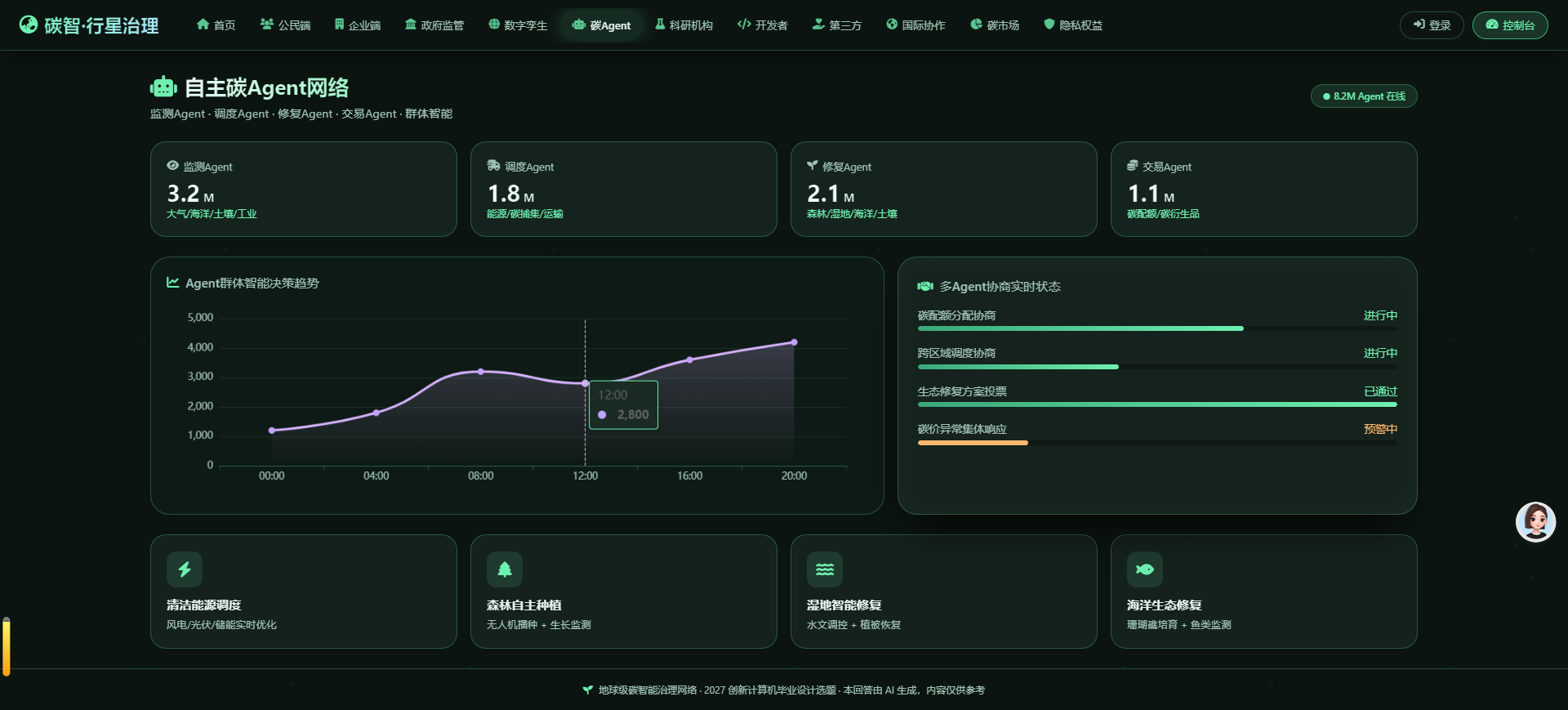Switch to 数字孪生 in navigation

click(x=518, y=25)
